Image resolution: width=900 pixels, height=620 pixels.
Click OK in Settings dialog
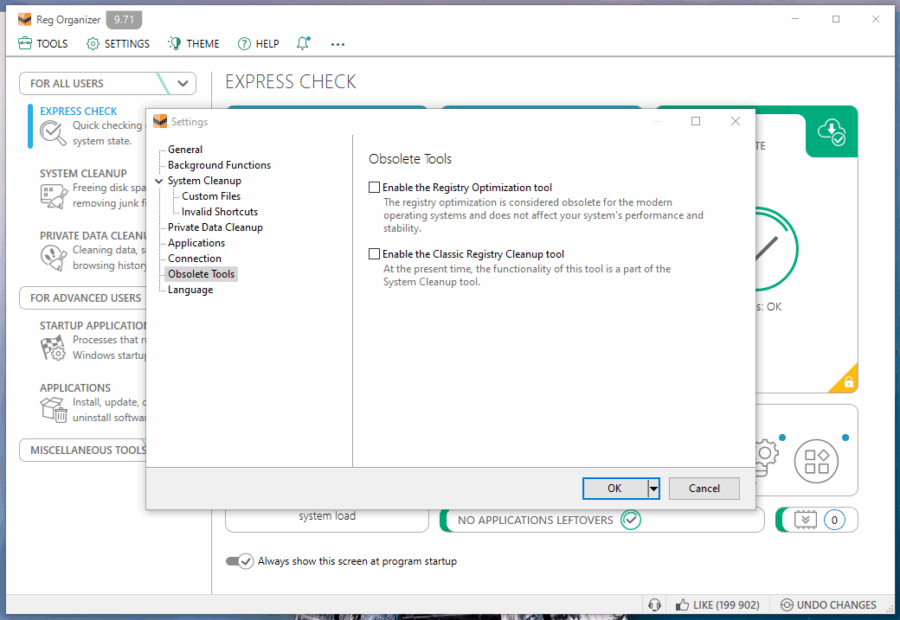click(x=614, y=489)
